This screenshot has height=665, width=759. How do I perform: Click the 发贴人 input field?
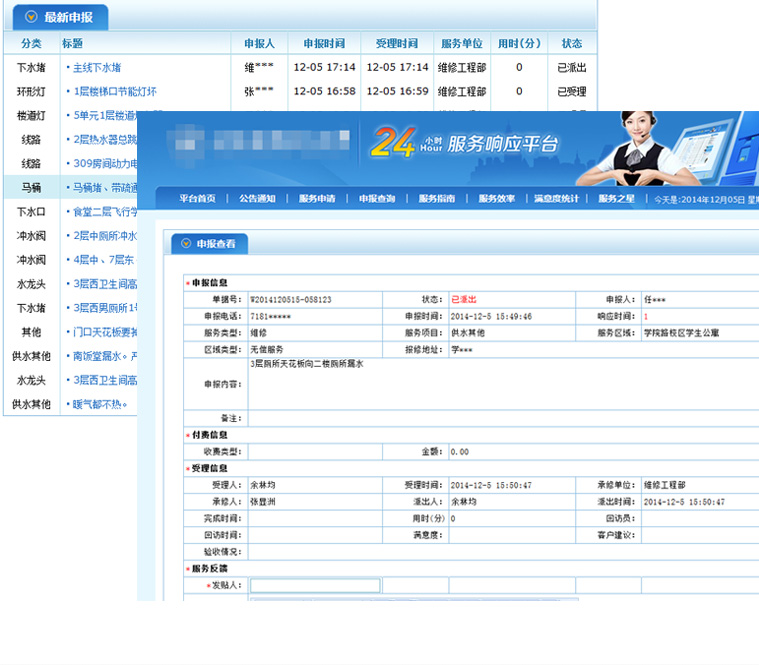click(315, 586)
